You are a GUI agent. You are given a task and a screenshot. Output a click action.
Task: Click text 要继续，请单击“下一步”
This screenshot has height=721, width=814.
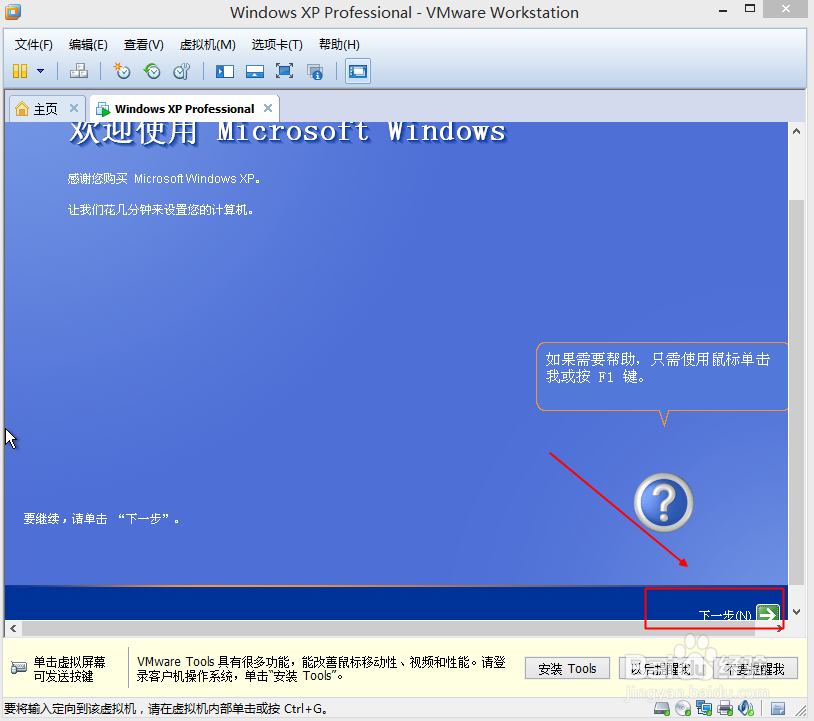coord(101,519)
